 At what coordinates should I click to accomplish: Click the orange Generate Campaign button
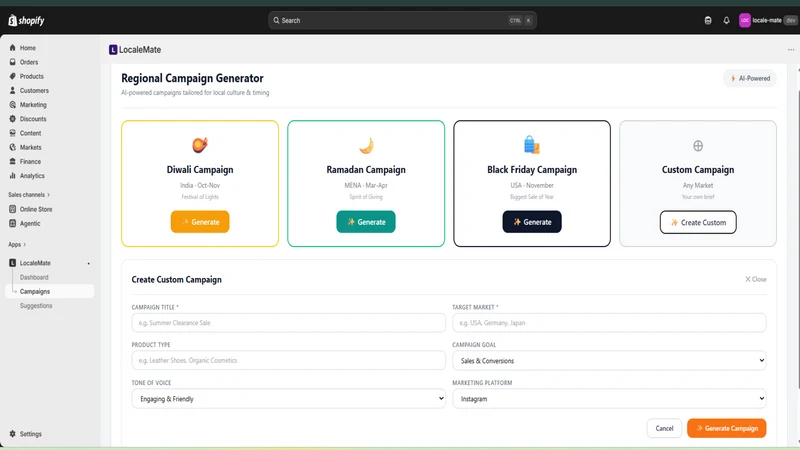click(727, 428)
